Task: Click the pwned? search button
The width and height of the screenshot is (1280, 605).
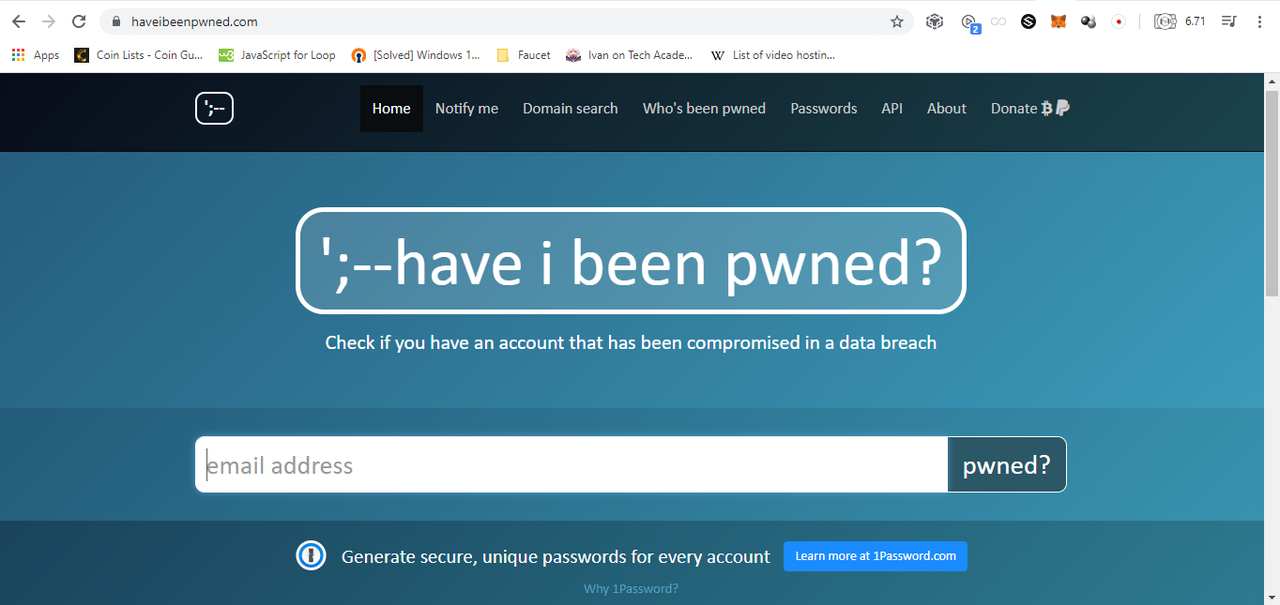Action: pyautogui.click(x=1007, y=465)
